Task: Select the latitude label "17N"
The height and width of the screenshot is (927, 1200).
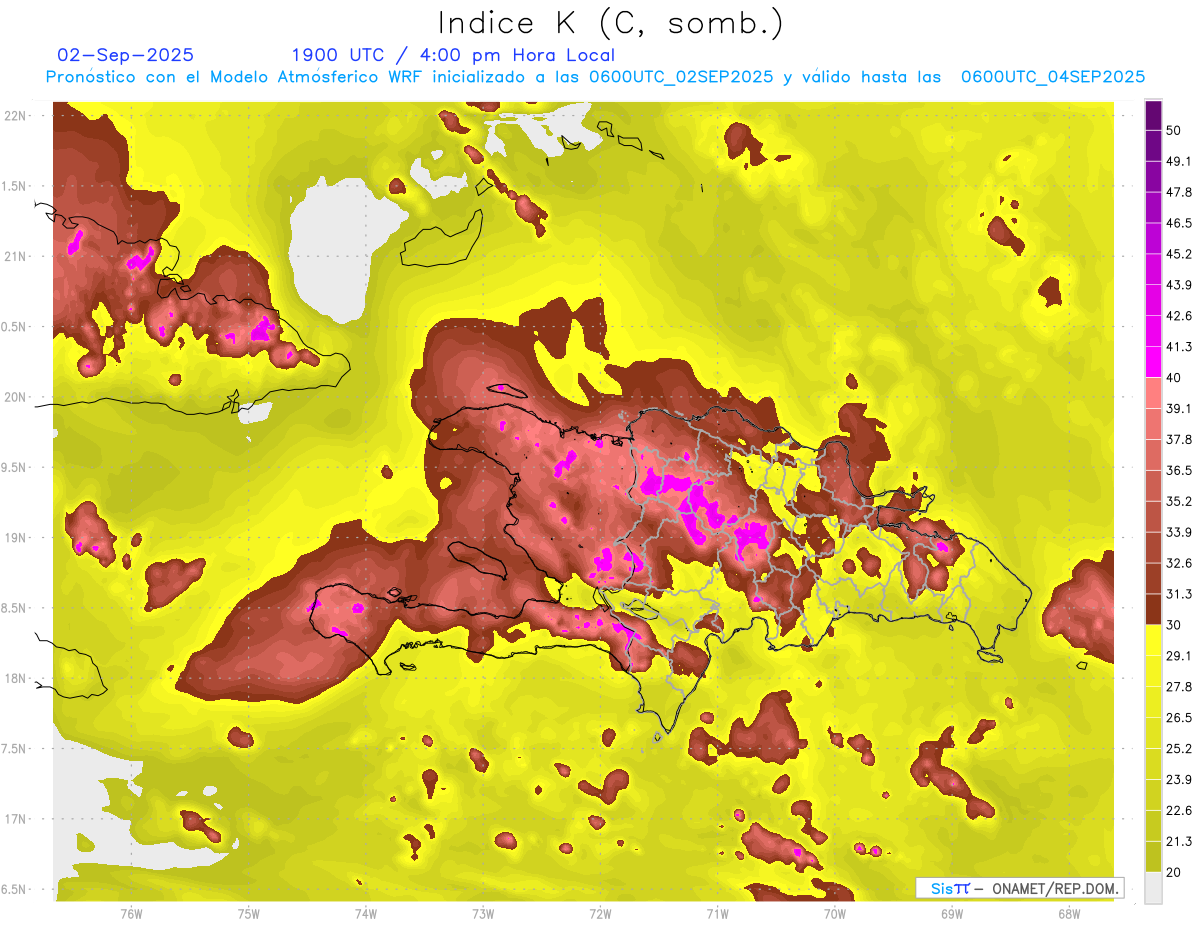Action: [17, 819]
